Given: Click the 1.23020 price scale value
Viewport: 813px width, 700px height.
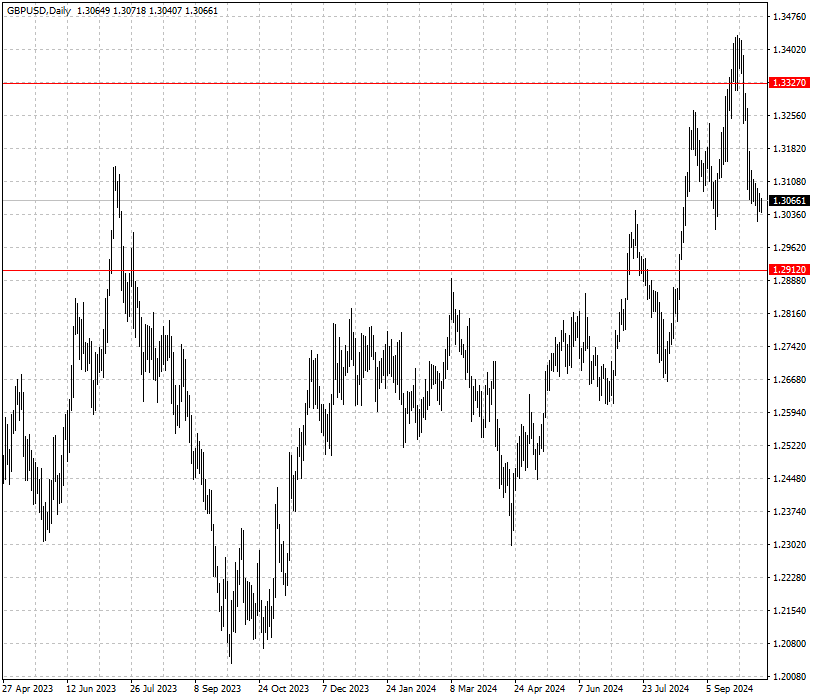Looking at the screenshot, I should pos(789,544).
